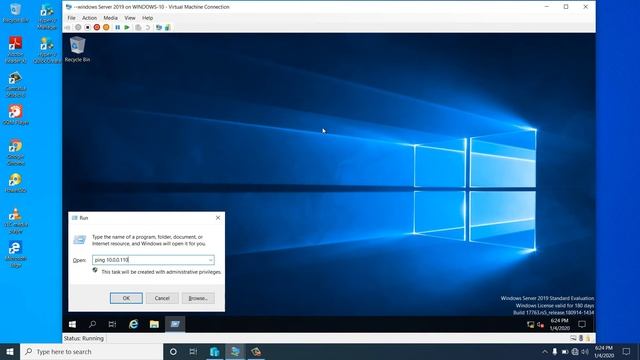This screenshot has height=360, width=640.
Task: Open the host clock showing 6:24 PM
Action: [x=604, y=351]
